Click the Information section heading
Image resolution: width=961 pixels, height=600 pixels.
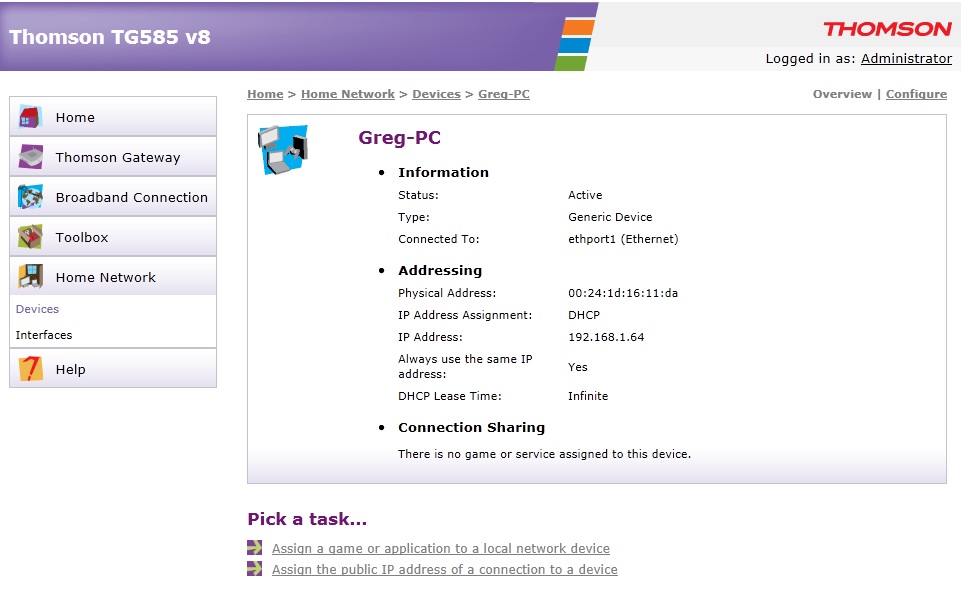pyautogui.click(x=443, y=172)
